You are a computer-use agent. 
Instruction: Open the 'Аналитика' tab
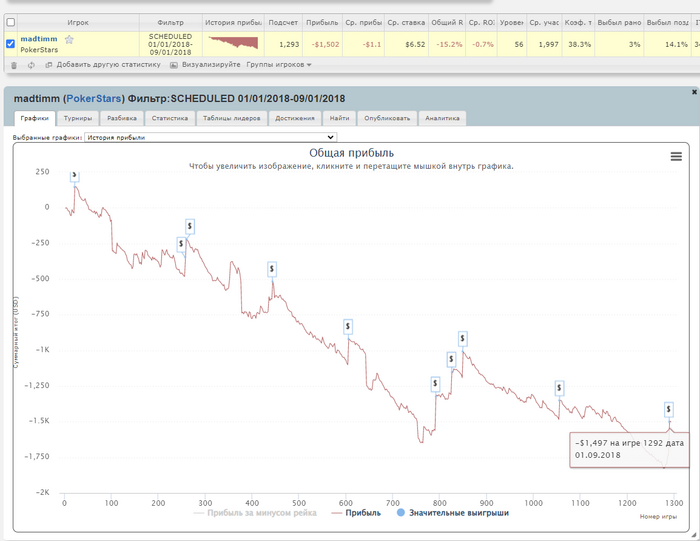pos(442,118)
